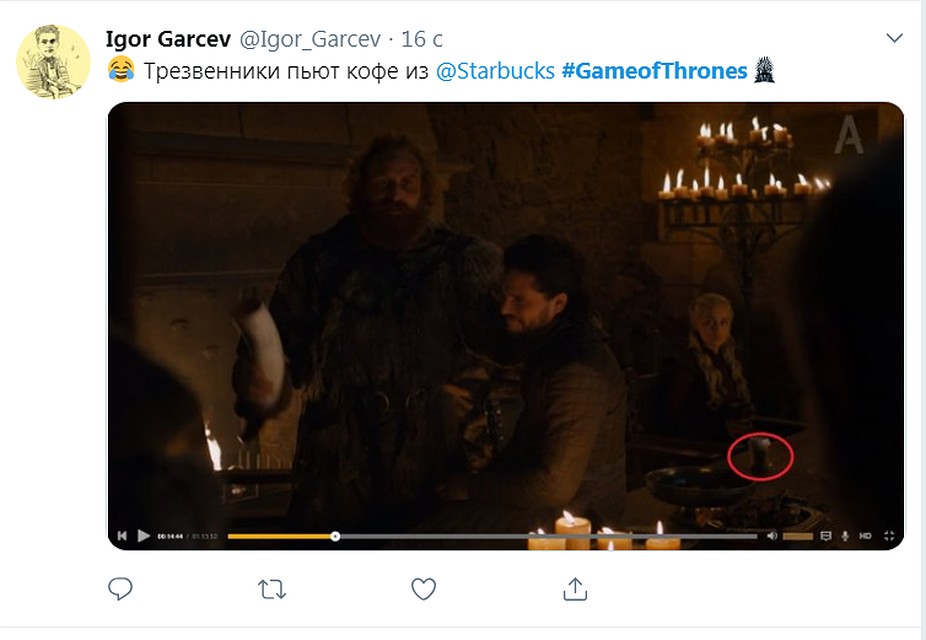Image resolution: width=926 pixels, height=640 pixels.
Task: Open the share tweet icon
Action: (575, 589)
